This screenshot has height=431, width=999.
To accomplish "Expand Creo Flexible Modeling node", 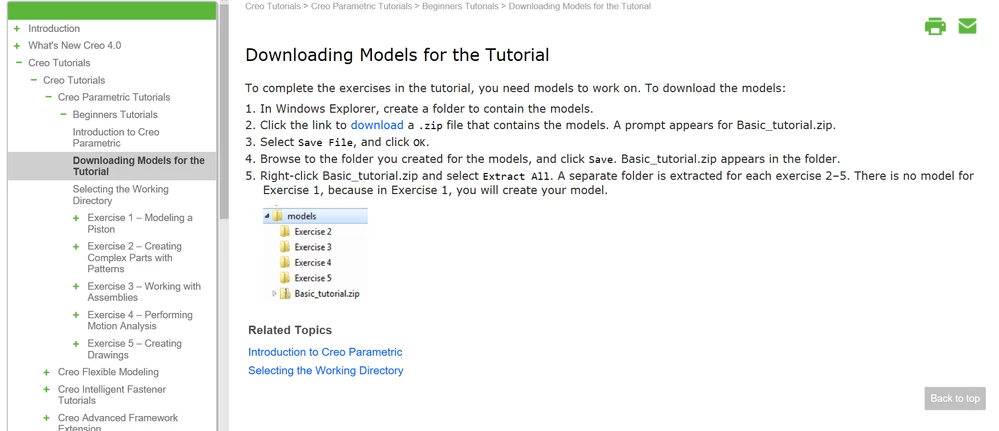I will pyautogui.click(x=47, y=372).
